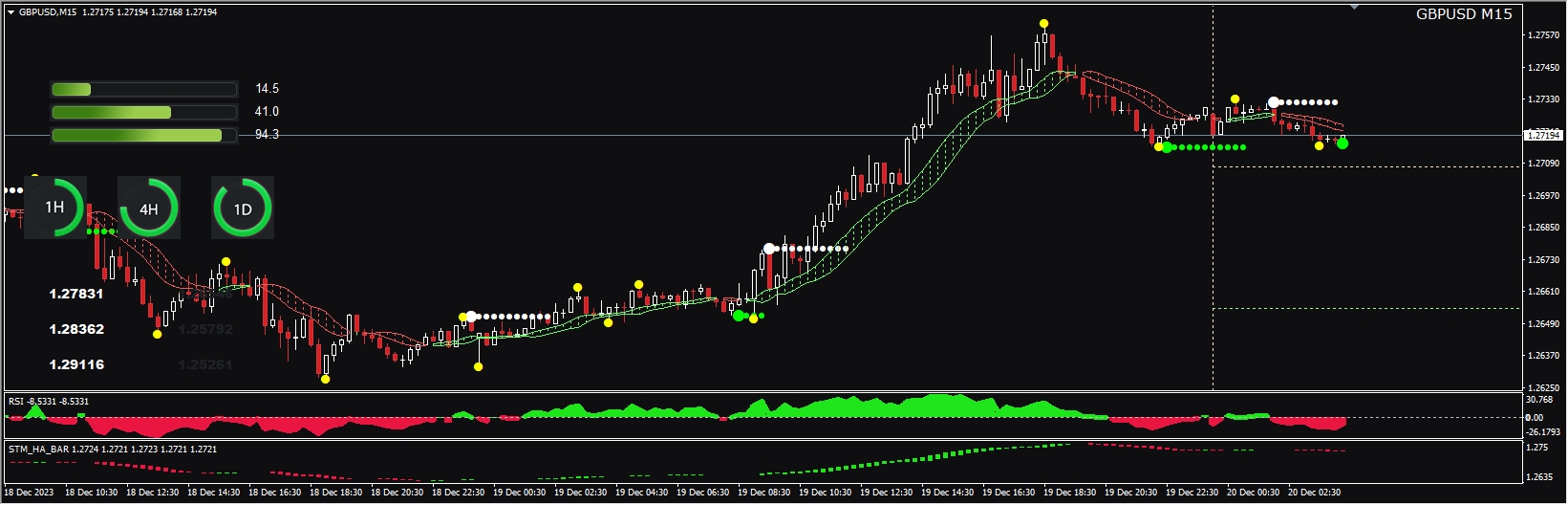Click large white dot near 18 Dec 22:30
Viewport: 1568px width, 505px height.
coord(471,317)
